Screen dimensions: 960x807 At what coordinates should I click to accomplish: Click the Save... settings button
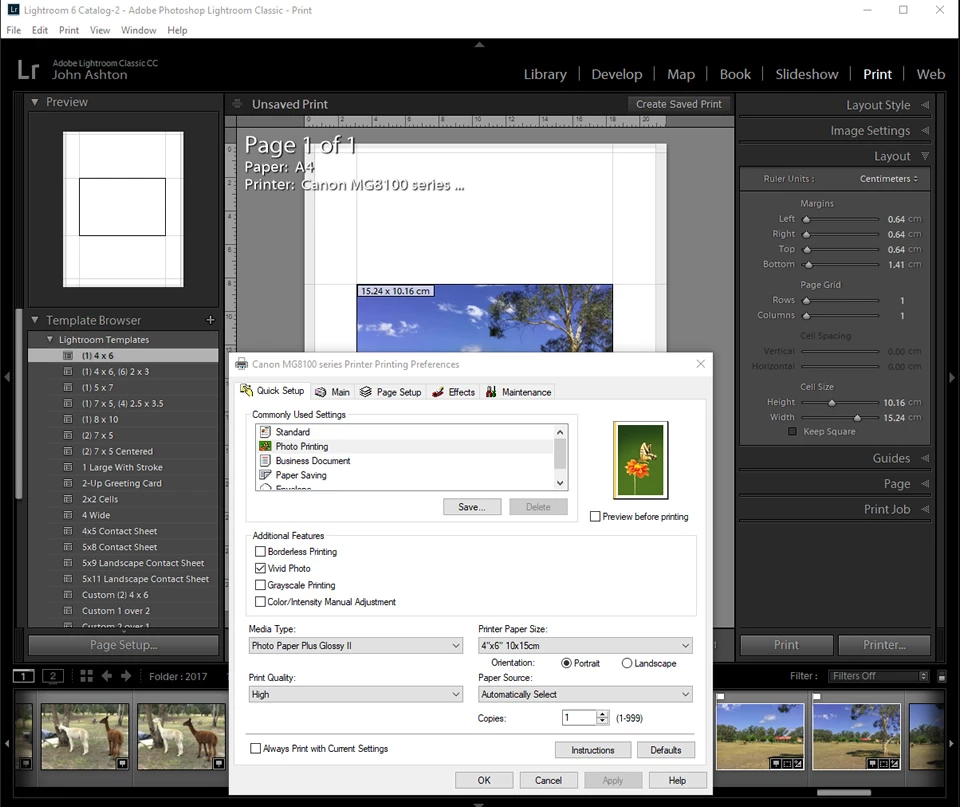472,507
